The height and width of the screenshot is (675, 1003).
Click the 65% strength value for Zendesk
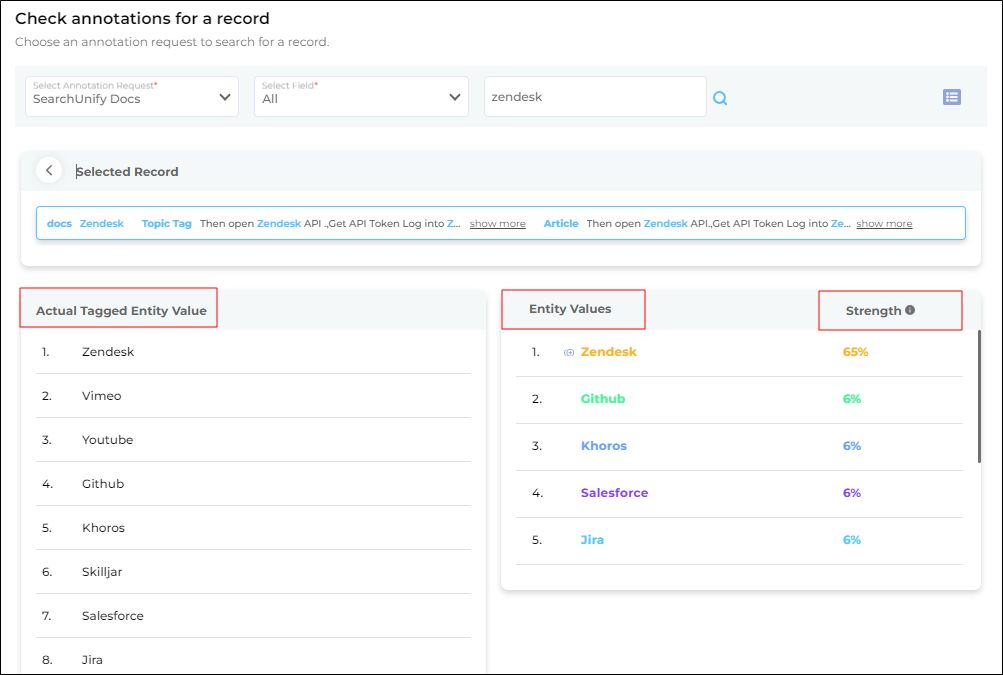[855, 352]
